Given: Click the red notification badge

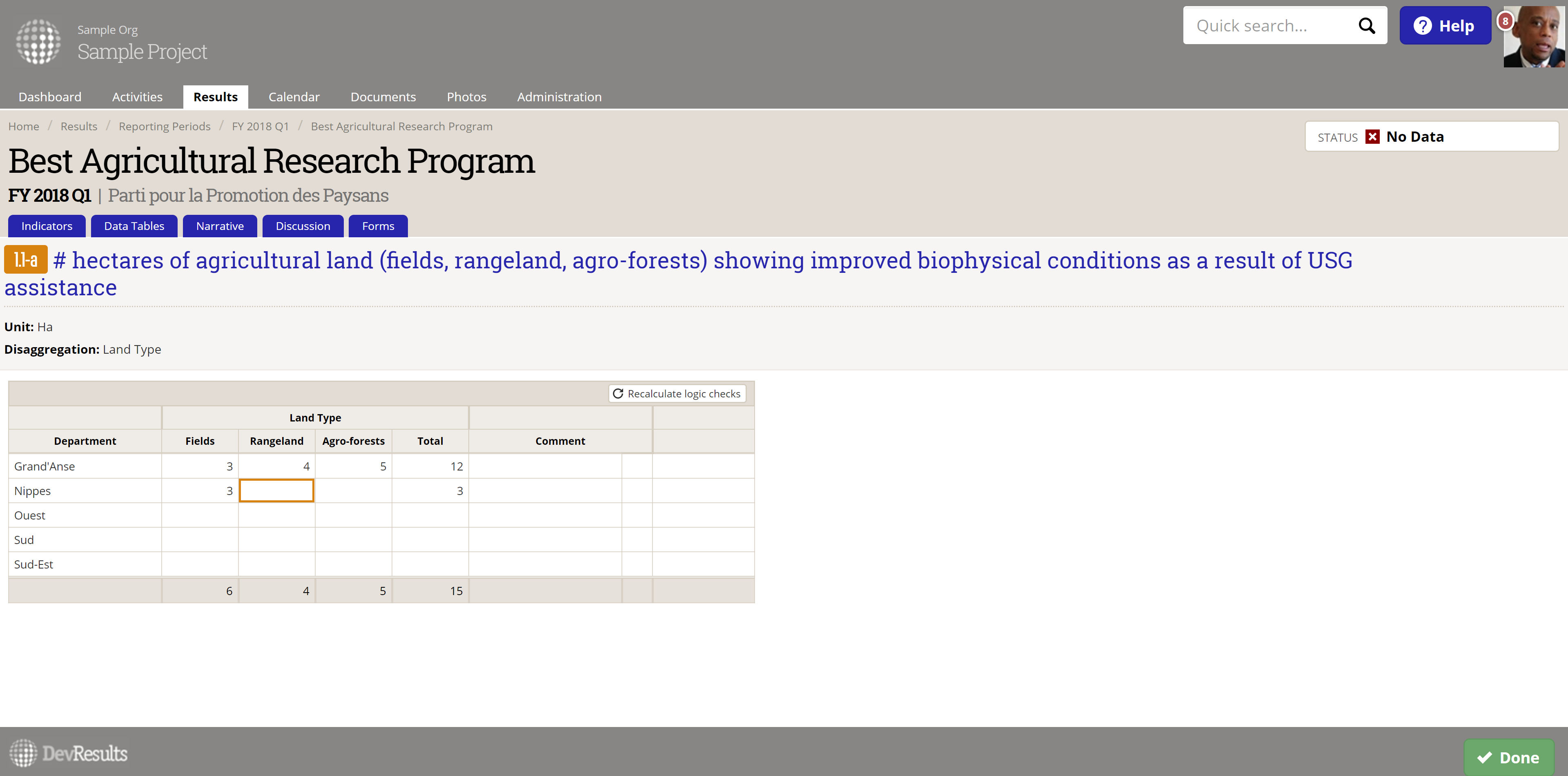Looking at the screenshot, I should click(1505, 21).
